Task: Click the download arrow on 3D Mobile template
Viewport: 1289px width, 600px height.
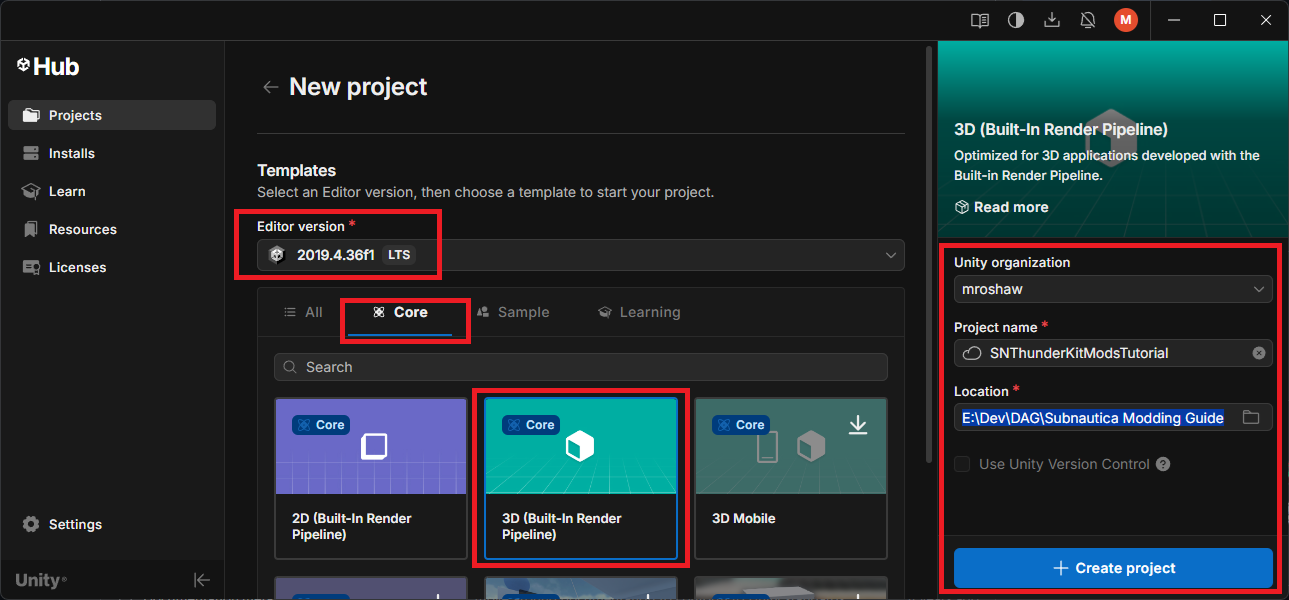Action: tap(857, 425)
